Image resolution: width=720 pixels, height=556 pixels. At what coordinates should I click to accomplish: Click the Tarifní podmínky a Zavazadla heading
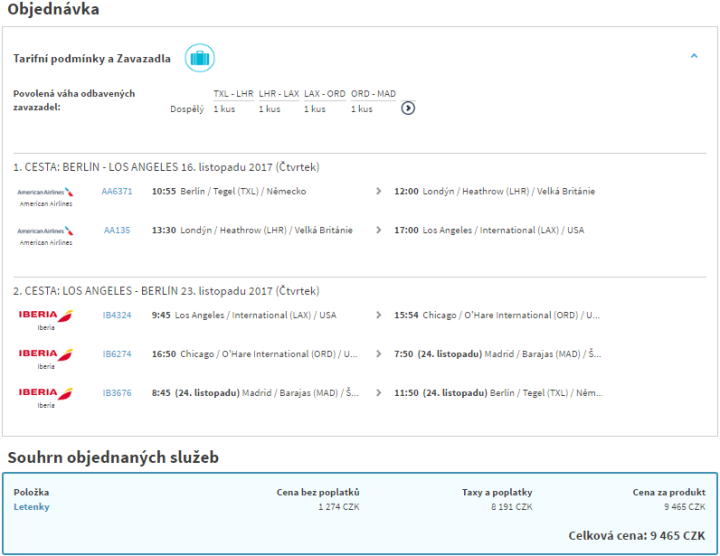point(92,59)
